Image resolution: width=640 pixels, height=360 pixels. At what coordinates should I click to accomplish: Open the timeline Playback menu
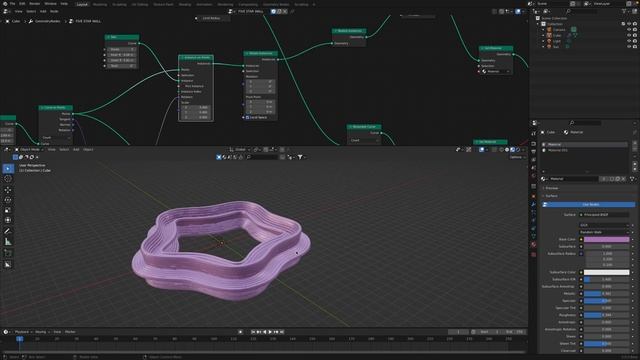tap(22, 332)
